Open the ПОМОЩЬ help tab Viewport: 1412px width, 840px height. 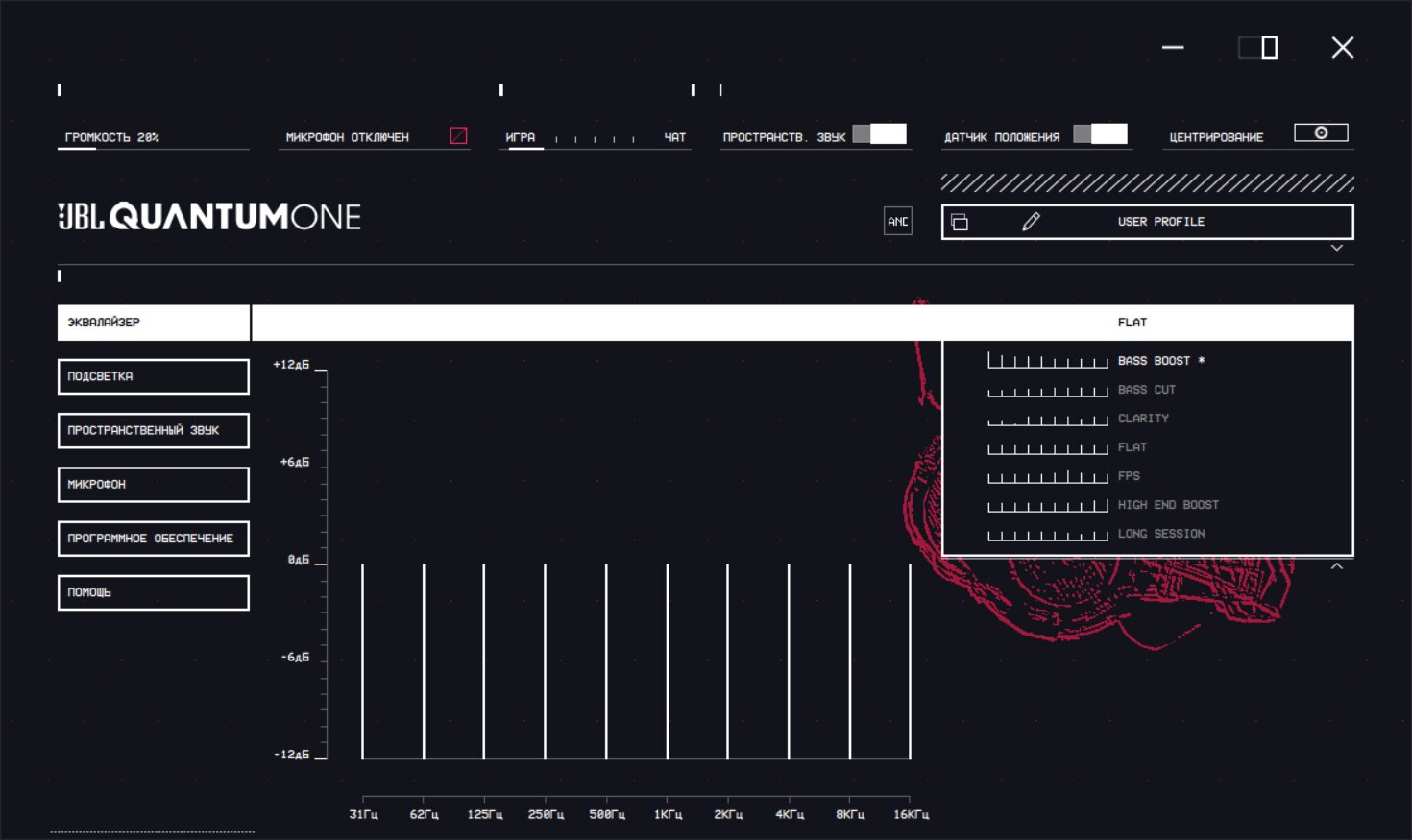click(x=154, y=592)
